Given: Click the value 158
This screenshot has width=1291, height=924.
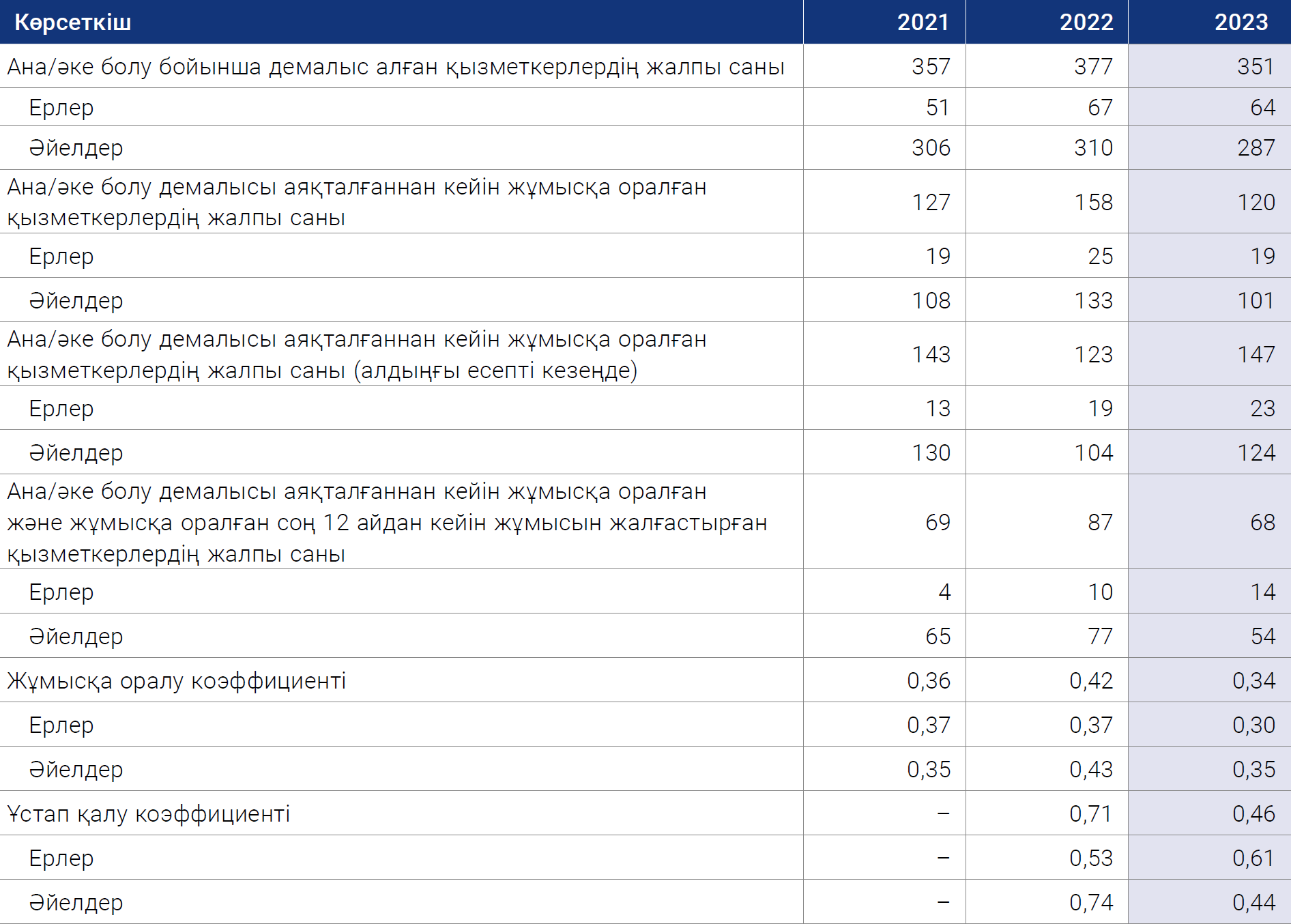Looking at the screenshot, I should tap(1093, 203).
